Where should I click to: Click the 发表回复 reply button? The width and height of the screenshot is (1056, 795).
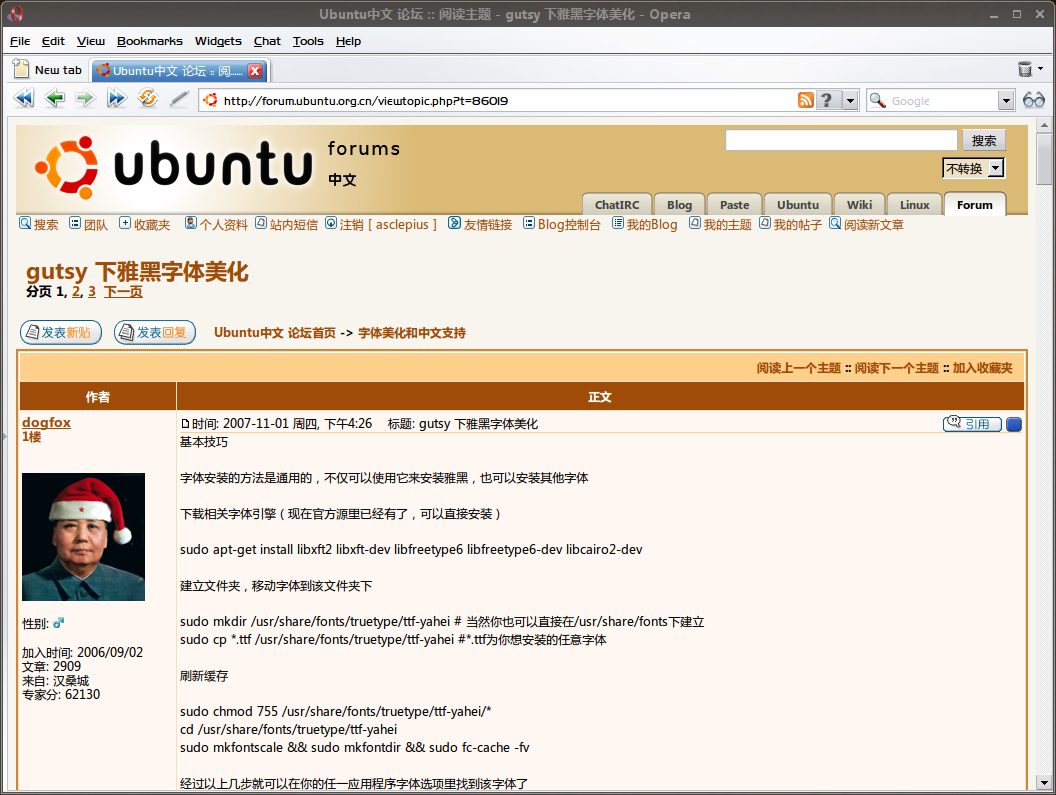(155, 332)
